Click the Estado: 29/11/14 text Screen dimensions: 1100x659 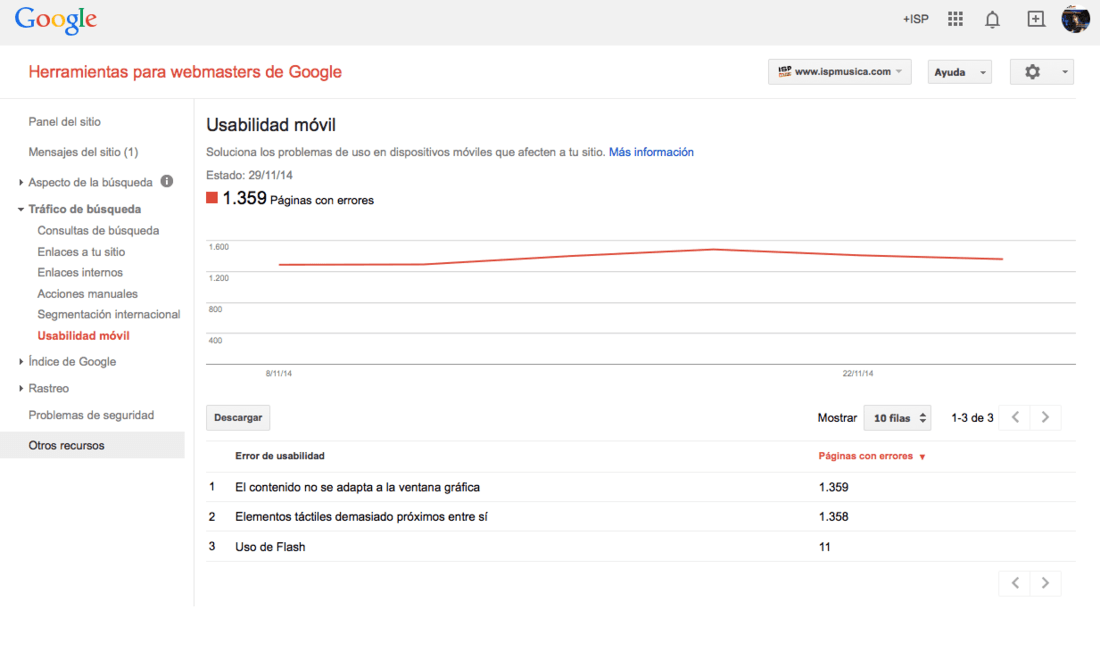249,175
